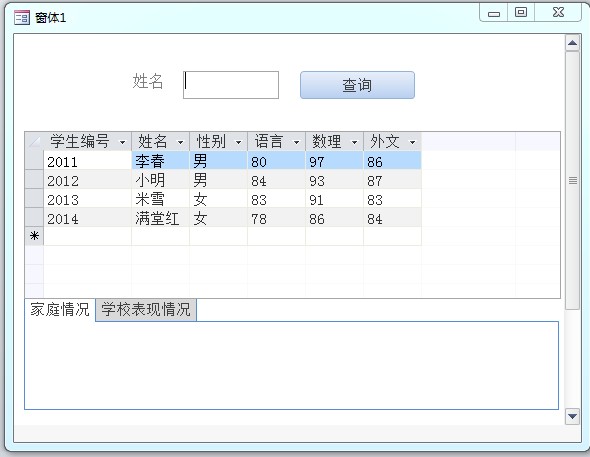Image resolution: width=590 pixels, height=457 pixels.
Task: Click the scroll down arrow
Action: pyautogui.click(x=572, y=416)
